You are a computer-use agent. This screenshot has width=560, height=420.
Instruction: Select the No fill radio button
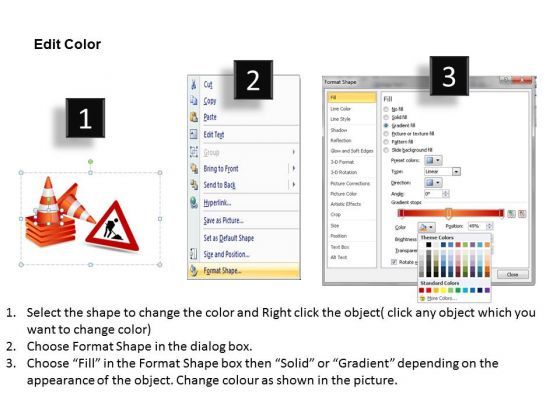click(386, 109)
